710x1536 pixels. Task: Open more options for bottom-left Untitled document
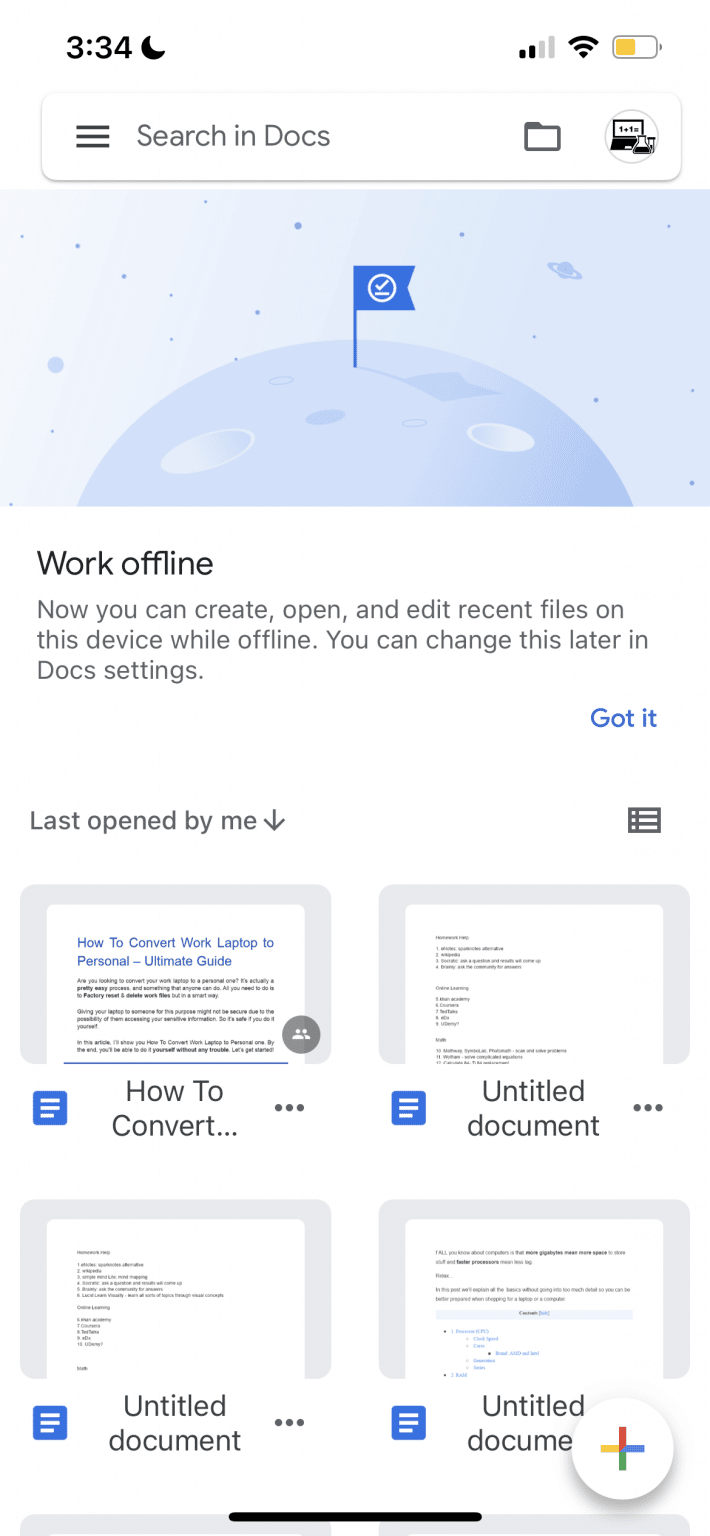289,1423
